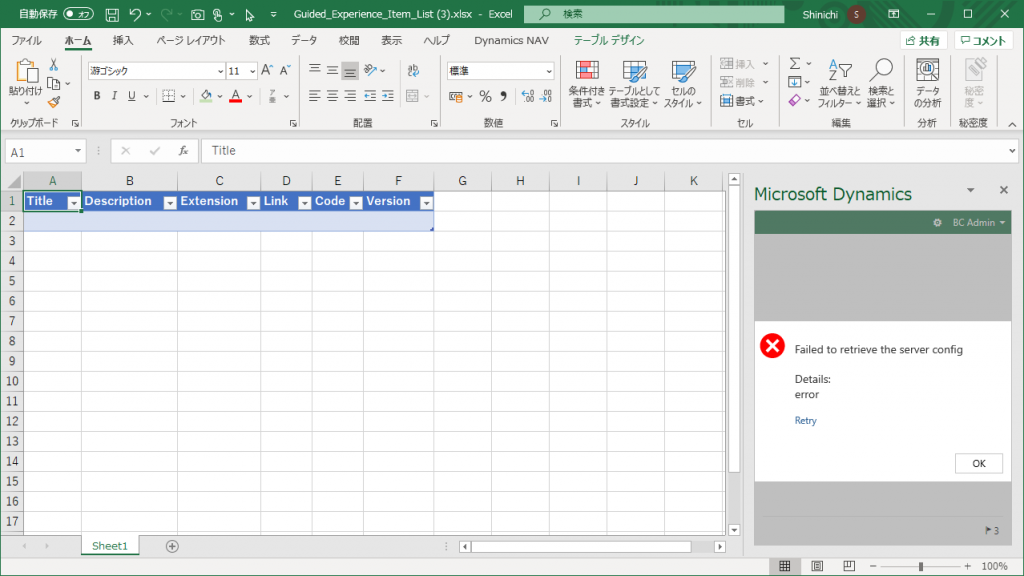Click the 共有 (Share) button
Screen dimensions: 1024x576
923,40
